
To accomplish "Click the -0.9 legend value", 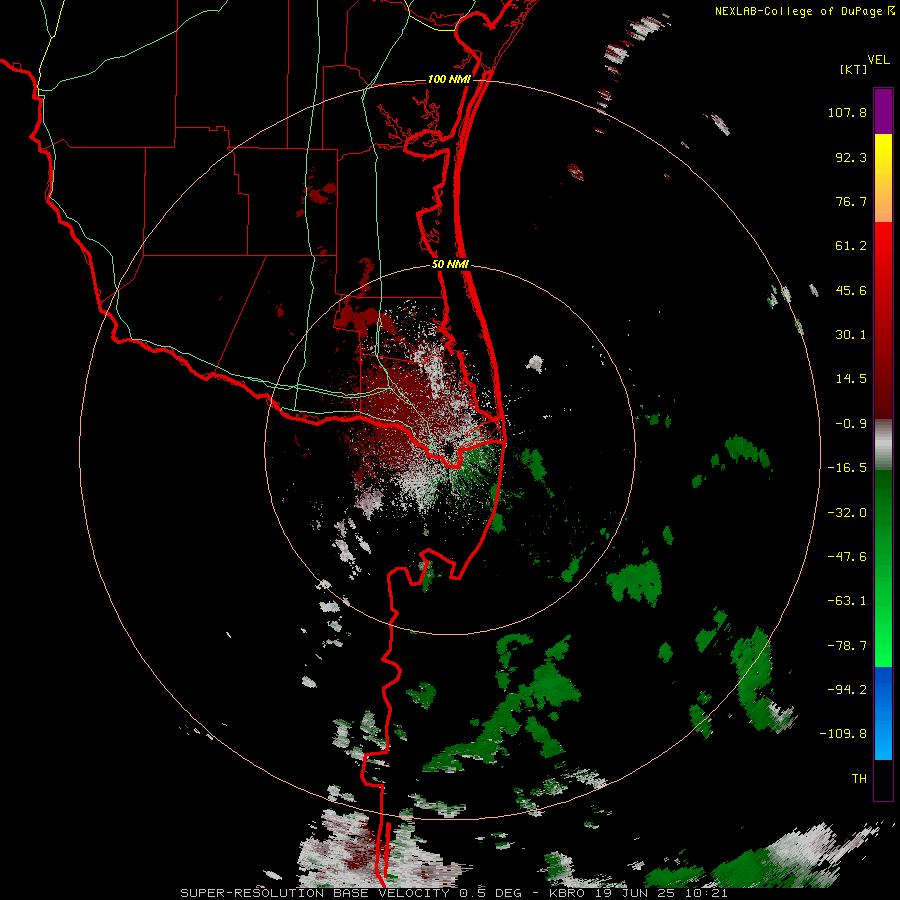I will 851,424.
